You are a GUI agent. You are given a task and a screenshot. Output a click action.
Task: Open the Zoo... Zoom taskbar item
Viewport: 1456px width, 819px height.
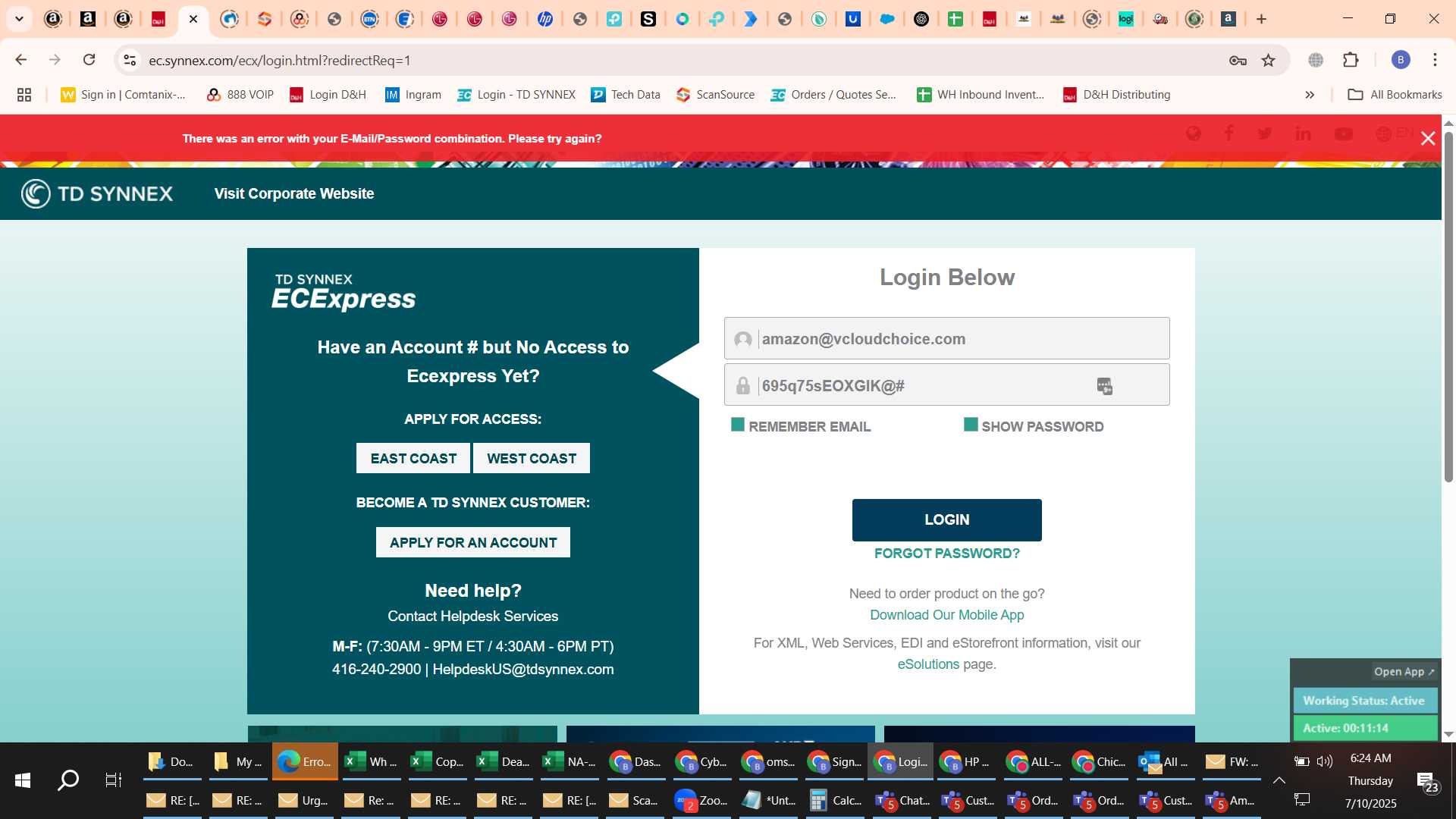pos(701,800)
